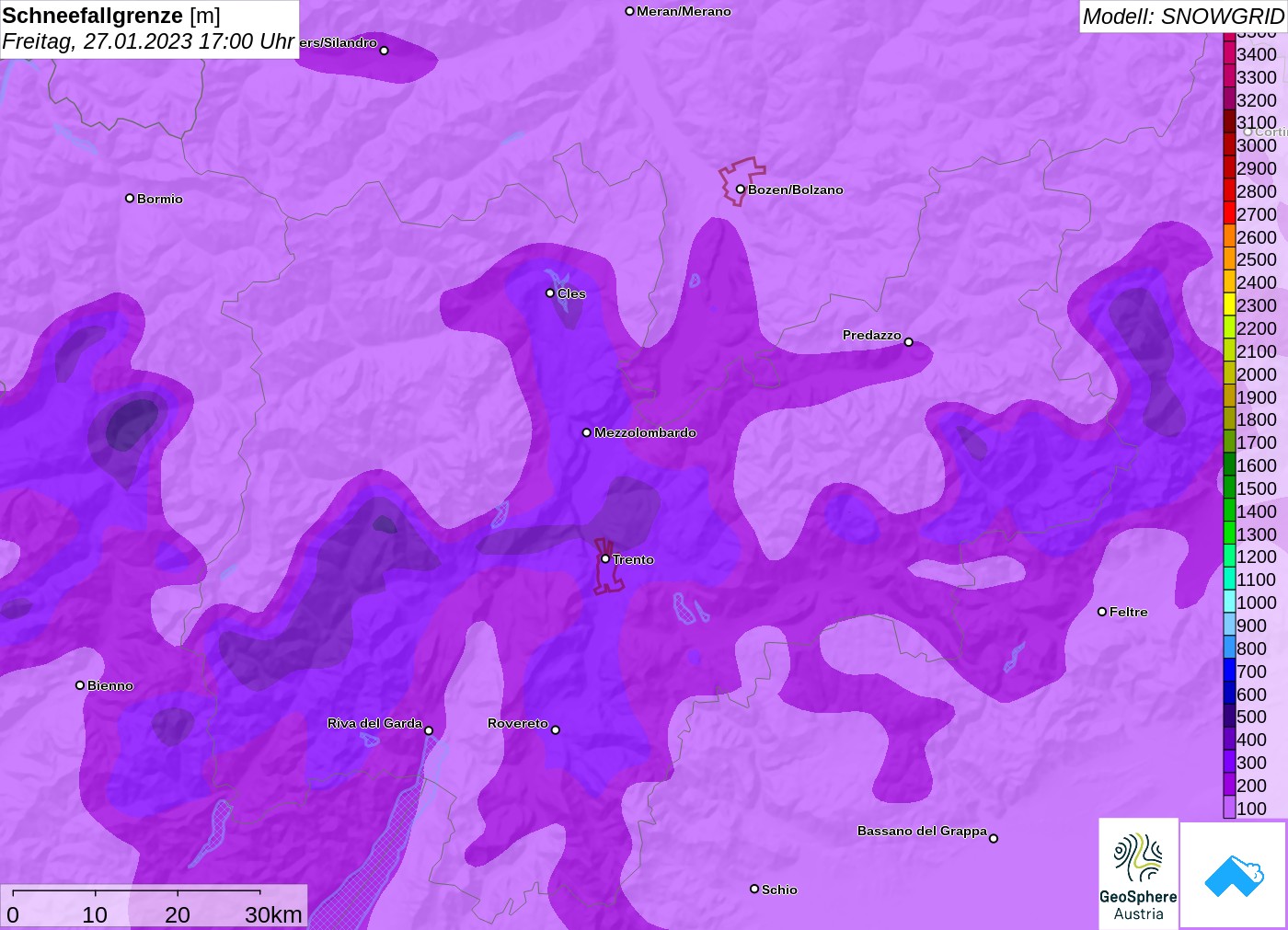Select the 500 m legend color swatch
The image size is (1288, 930).
(x=1229, y=716)
